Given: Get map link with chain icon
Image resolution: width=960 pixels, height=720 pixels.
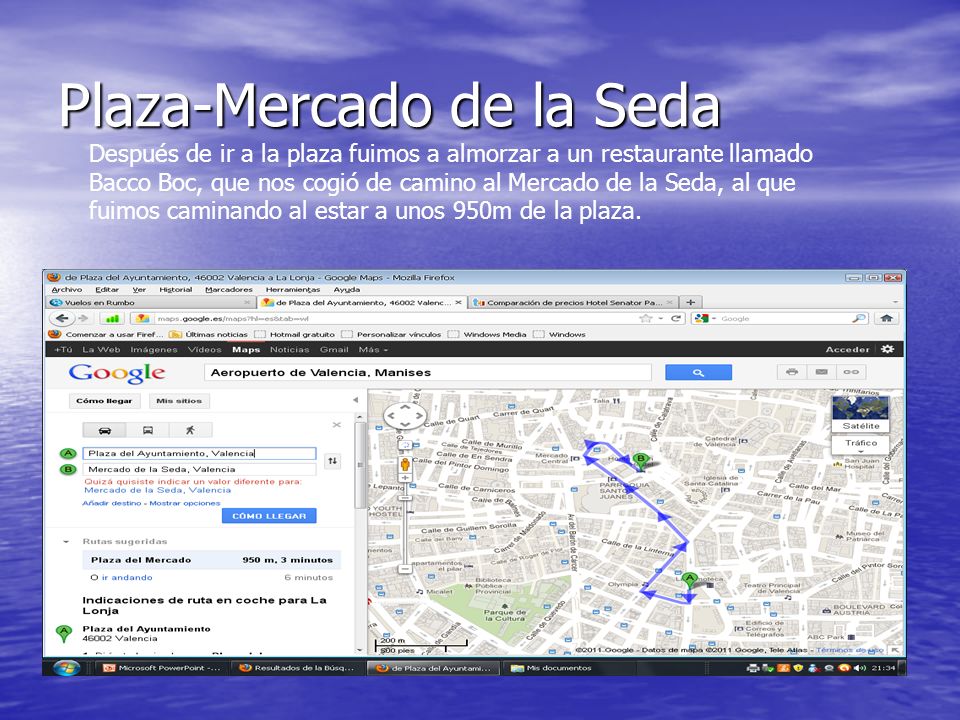Looking at the screenshot, I should [x=851, y=372].
